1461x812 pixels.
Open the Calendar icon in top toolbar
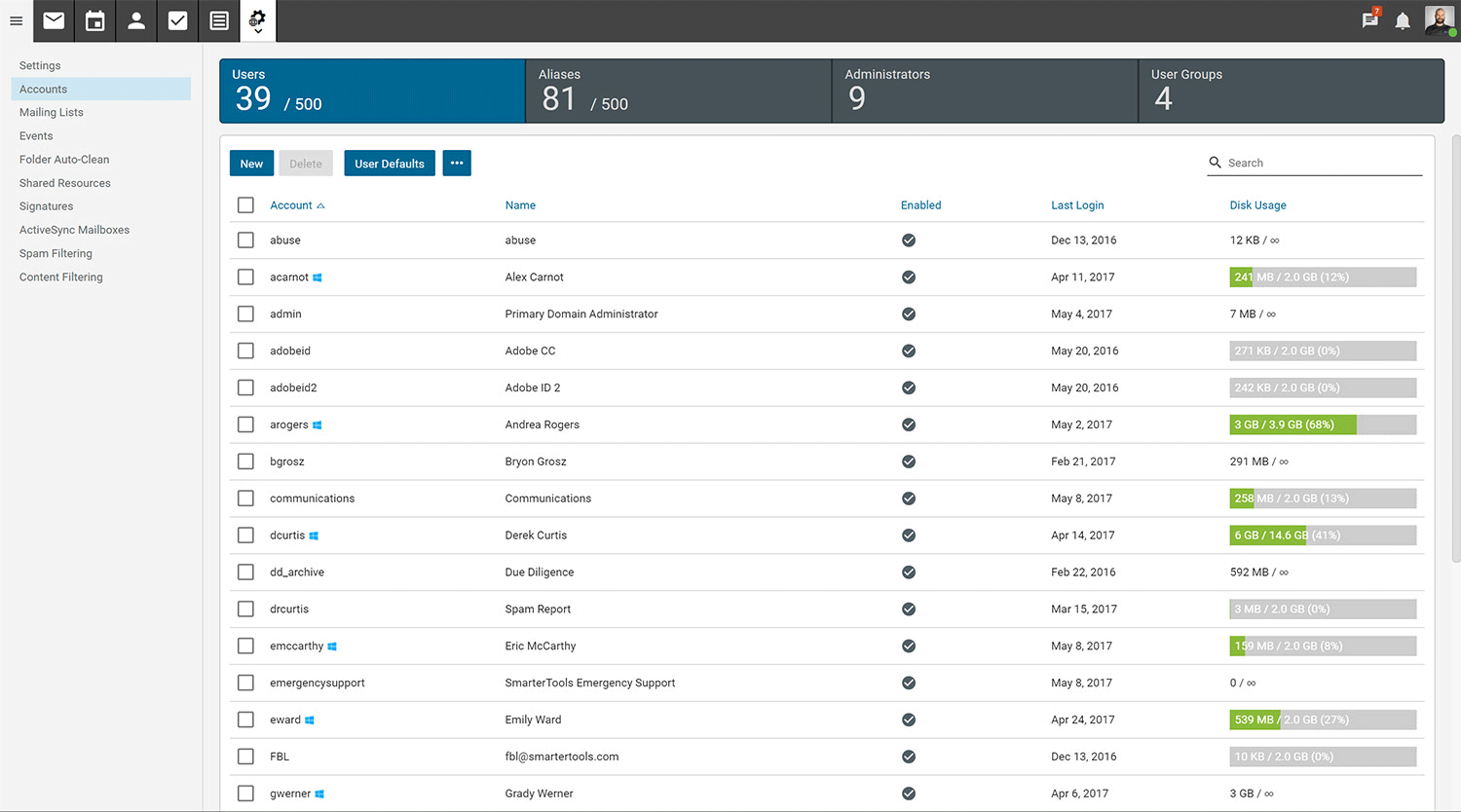point(94,20)
